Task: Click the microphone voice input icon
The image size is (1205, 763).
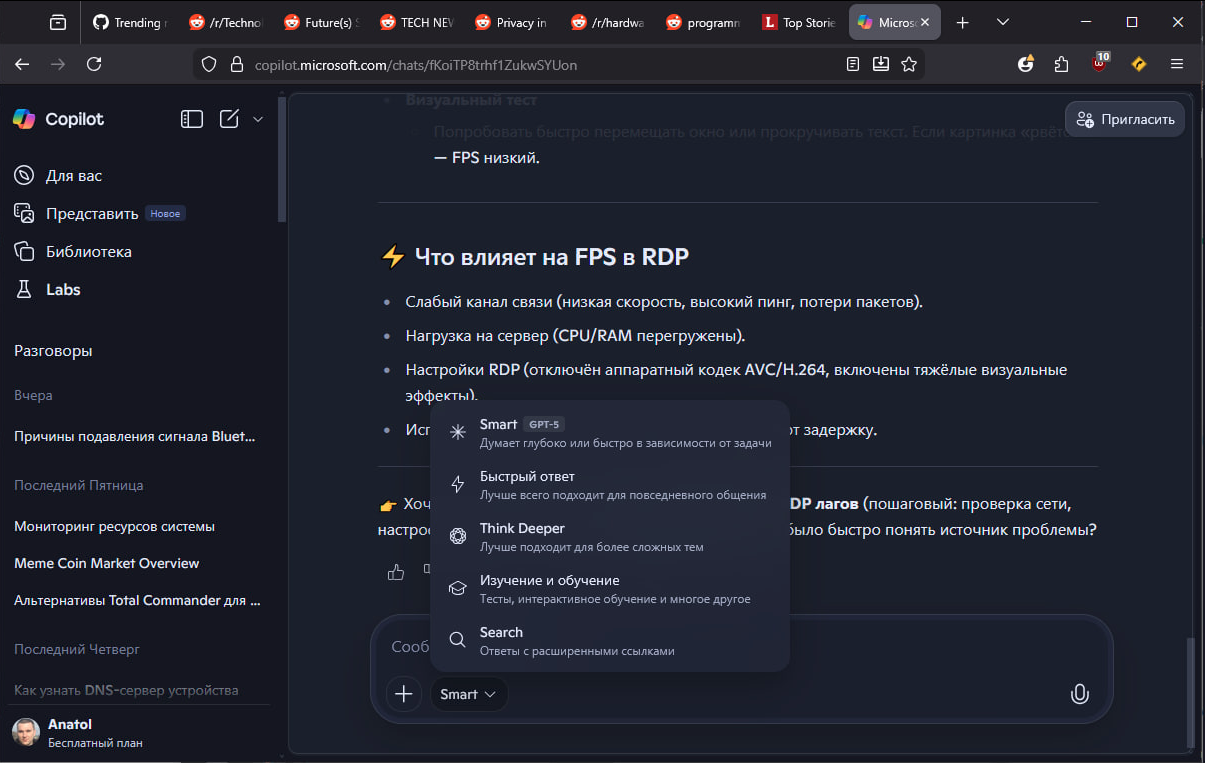Action: click(1079, 694)
